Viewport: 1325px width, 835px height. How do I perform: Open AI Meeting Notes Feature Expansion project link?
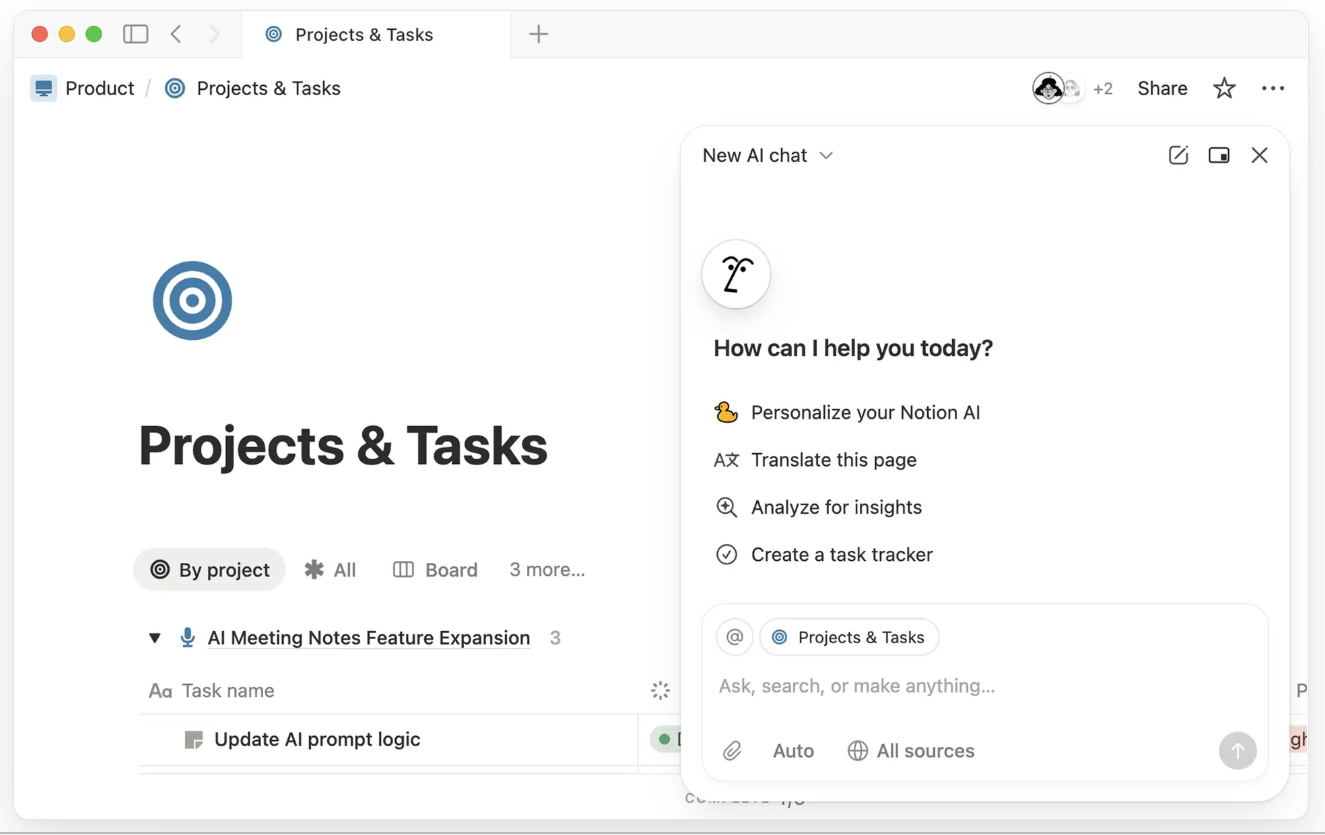point(369,638)
